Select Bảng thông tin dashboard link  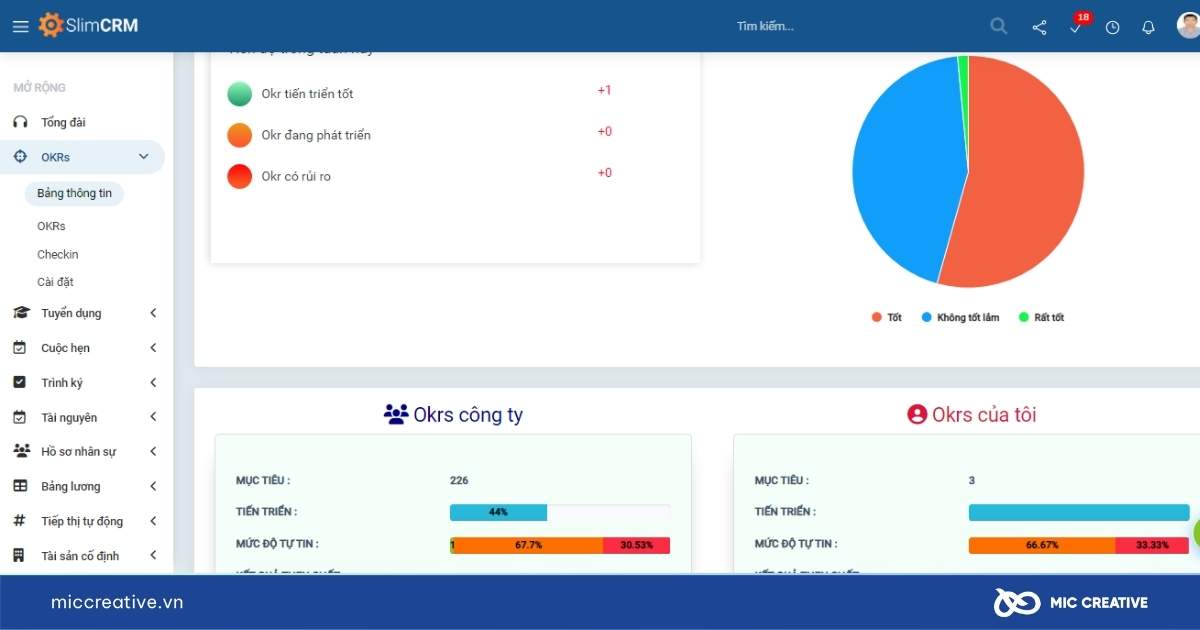coord(74,193)
